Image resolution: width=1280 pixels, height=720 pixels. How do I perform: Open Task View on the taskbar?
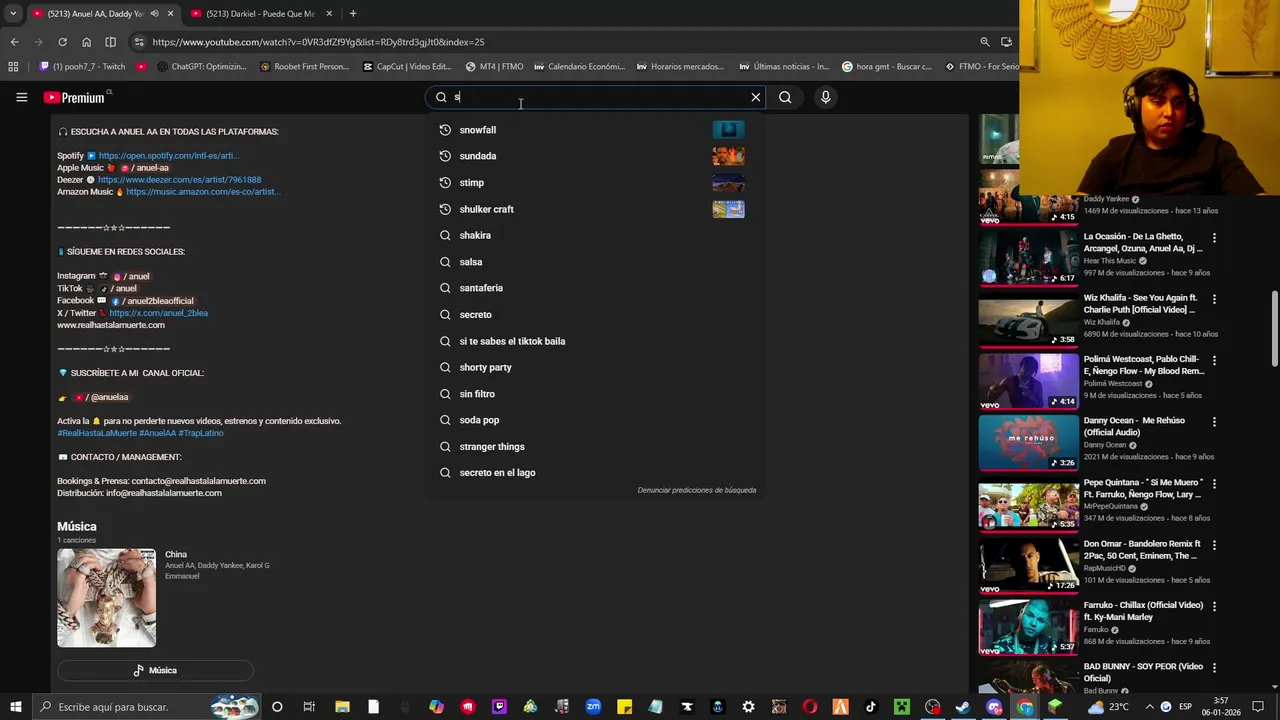pos(309,707)
